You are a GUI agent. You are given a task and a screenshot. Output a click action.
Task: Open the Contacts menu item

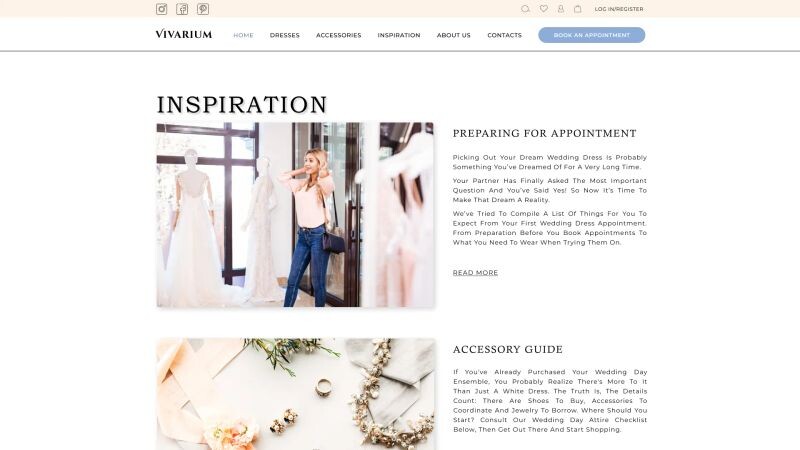(x=505, y=35)
